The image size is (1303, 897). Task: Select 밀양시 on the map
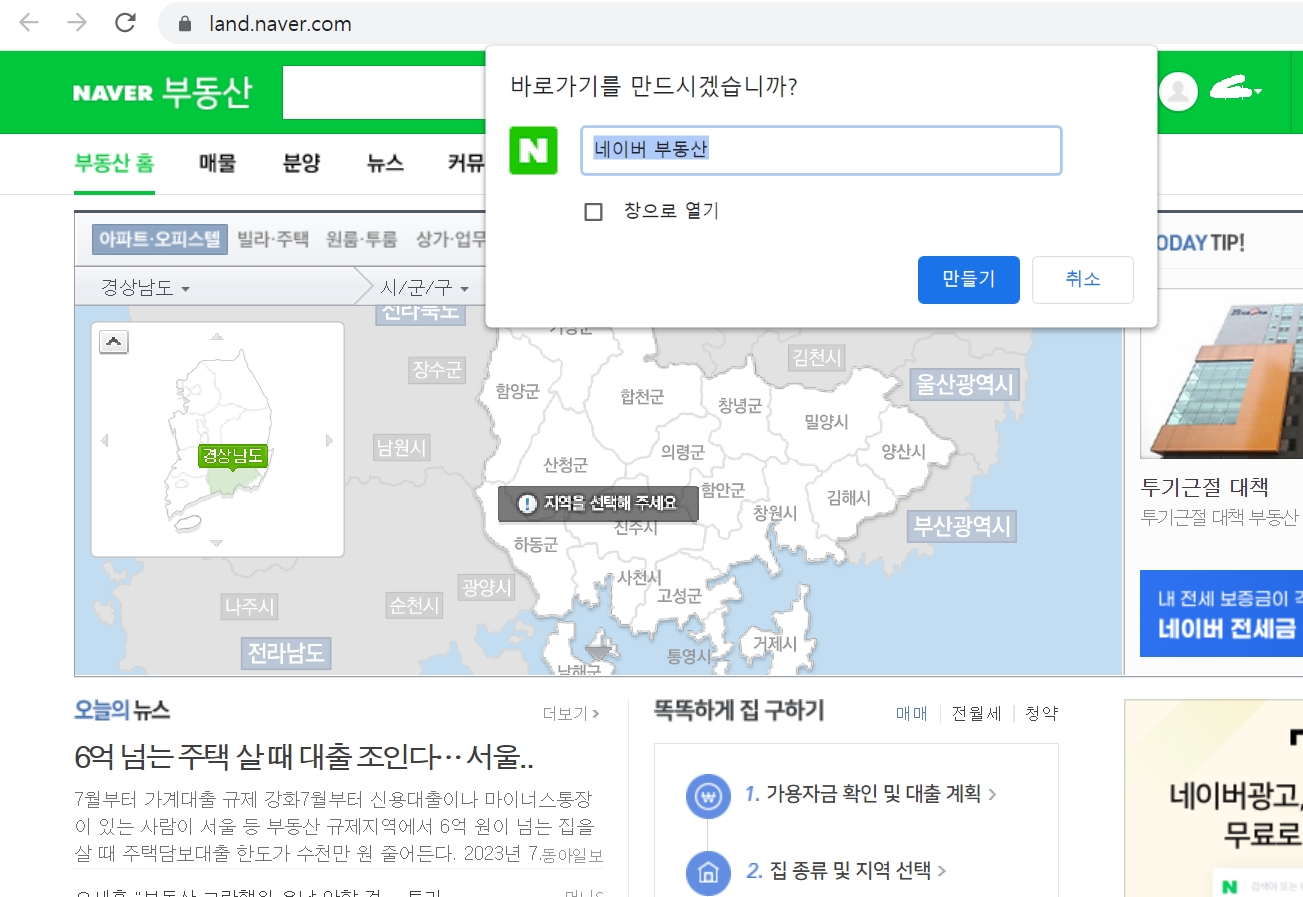coord(826,421)
